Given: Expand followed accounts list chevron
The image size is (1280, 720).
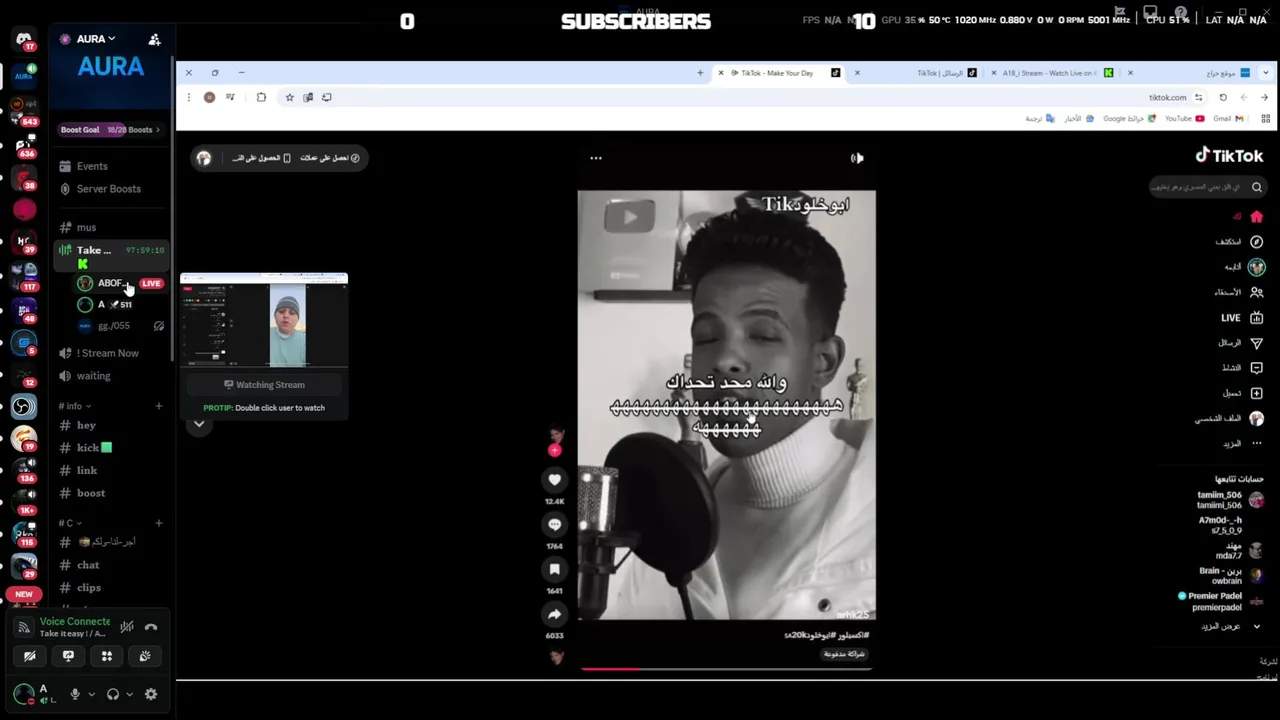Looking at the screenshot, I should click(1257, 627).
